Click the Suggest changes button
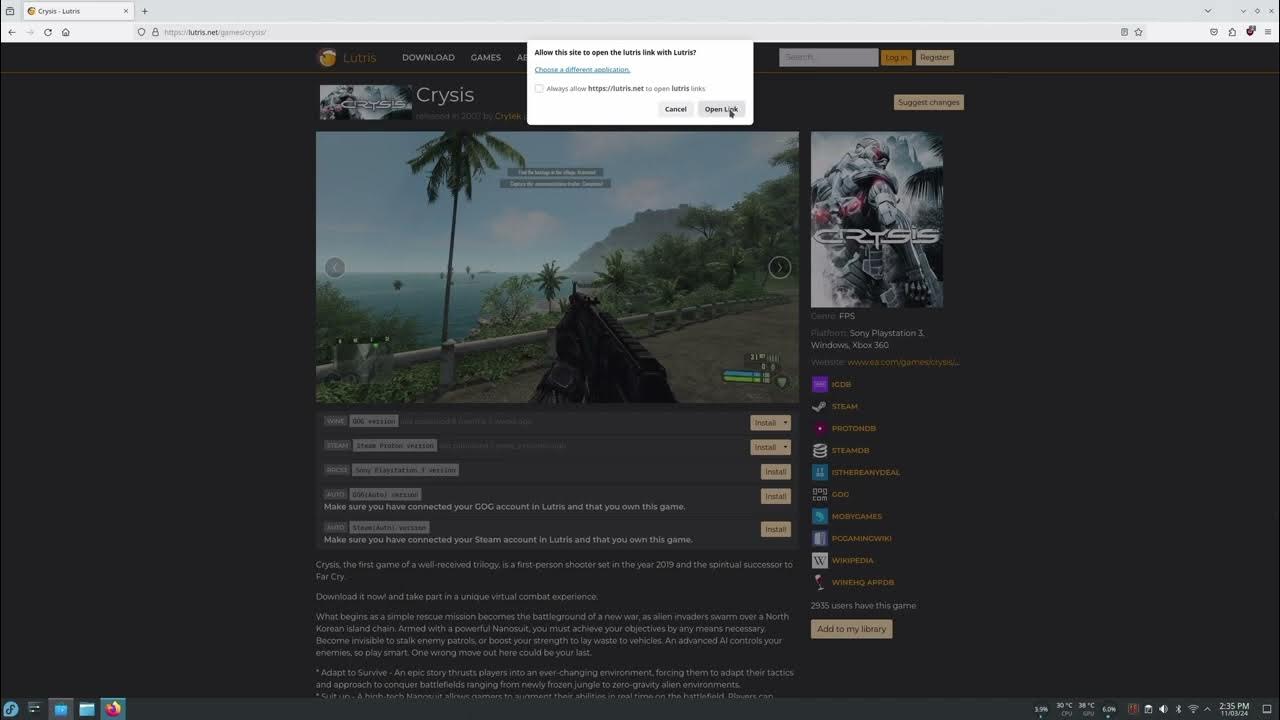 click(x=928, y=102)
